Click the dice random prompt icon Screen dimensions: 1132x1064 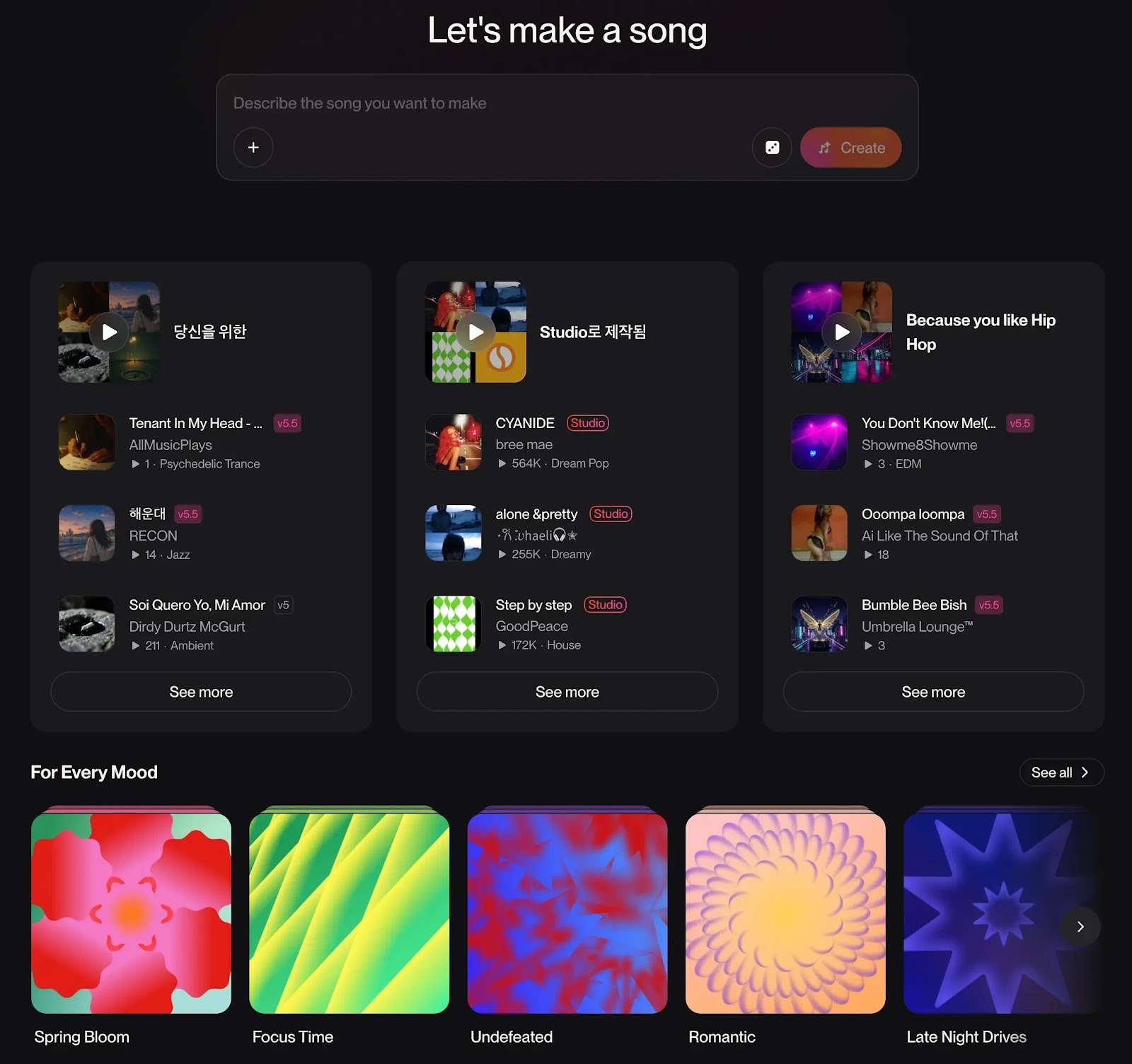coord(772,147)
